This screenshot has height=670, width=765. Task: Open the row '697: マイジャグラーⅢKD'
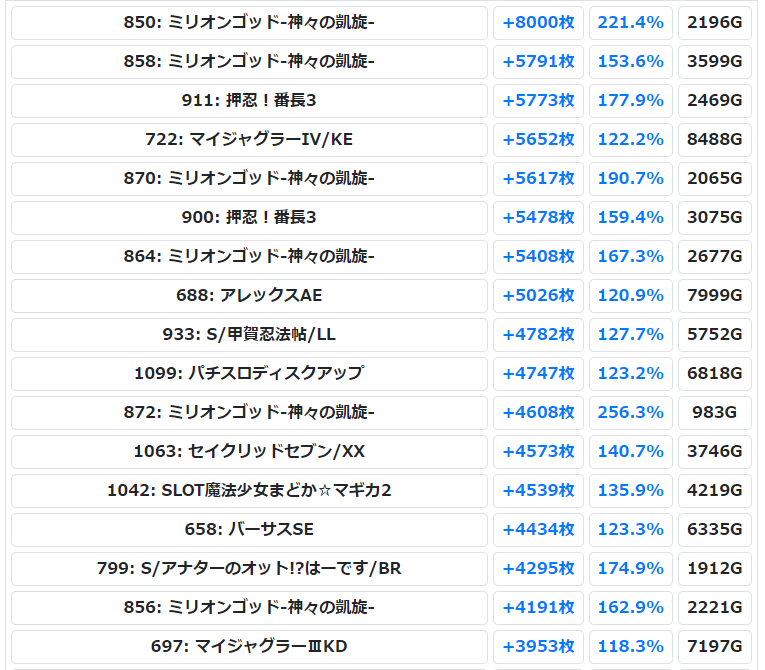click(x=249, y=648)
